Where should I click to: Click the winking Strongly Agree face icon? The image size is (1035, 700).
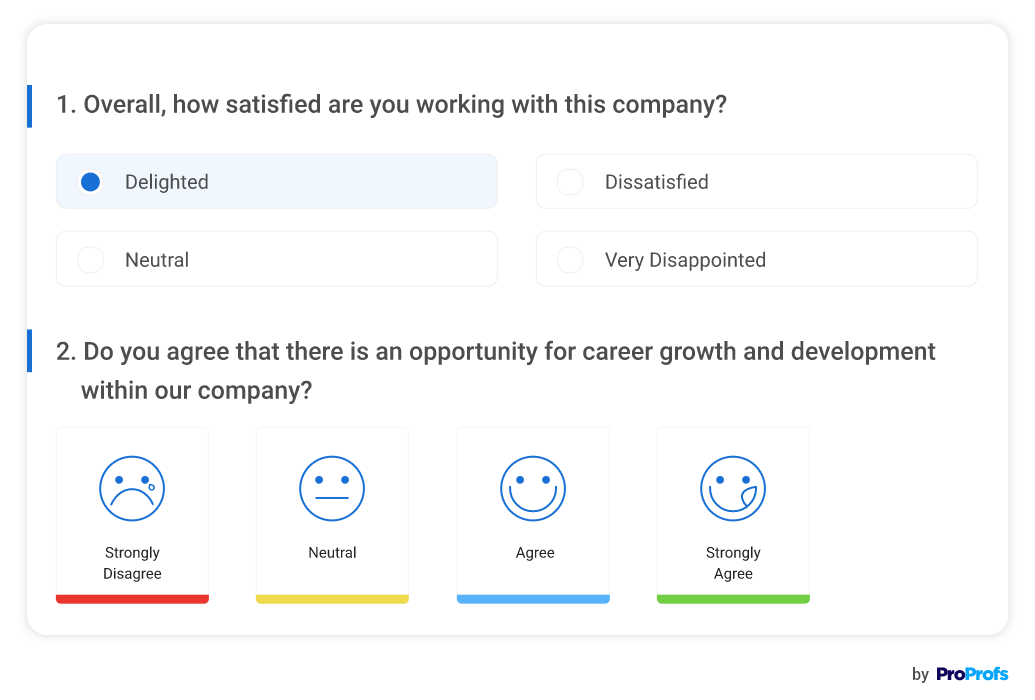click(x=733, y=488)
